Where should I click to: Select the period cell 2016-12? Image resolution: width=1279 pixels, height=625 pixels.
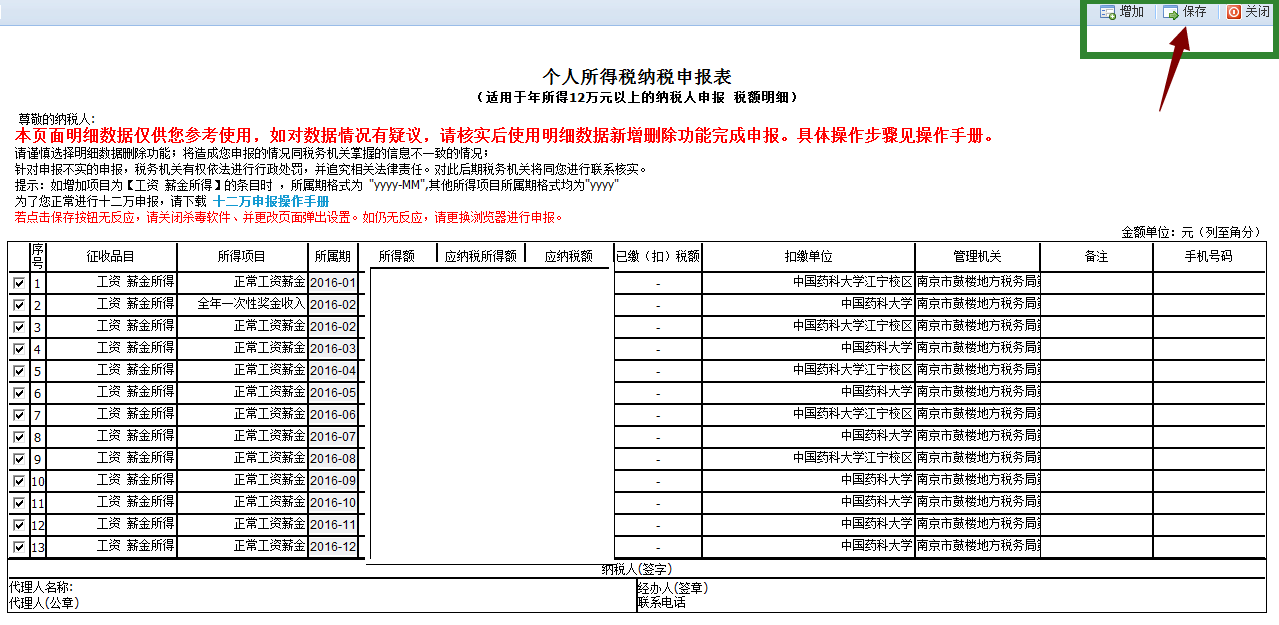(x=333, y=546)
